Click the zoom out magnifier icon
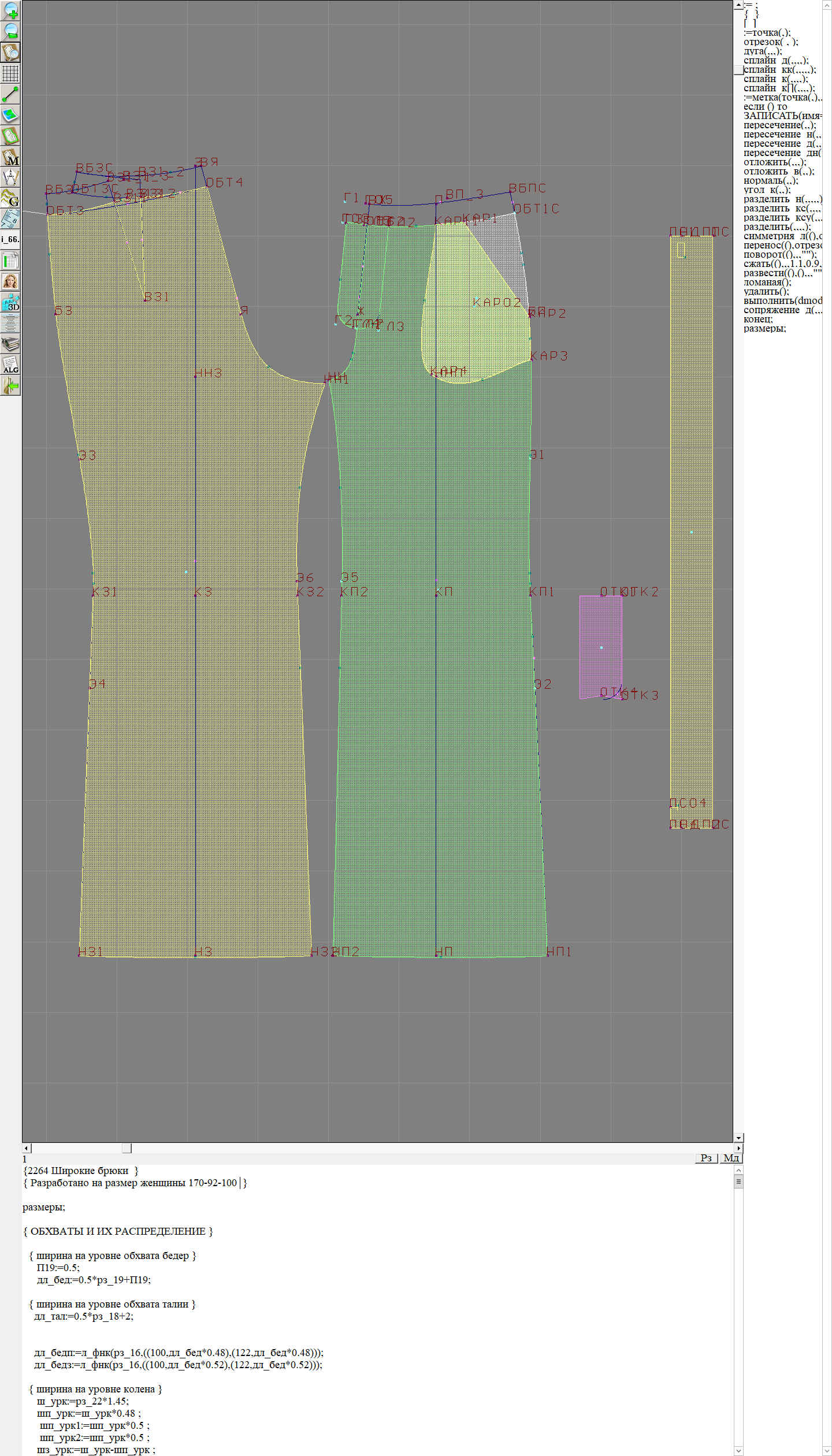 pos(10,31)
